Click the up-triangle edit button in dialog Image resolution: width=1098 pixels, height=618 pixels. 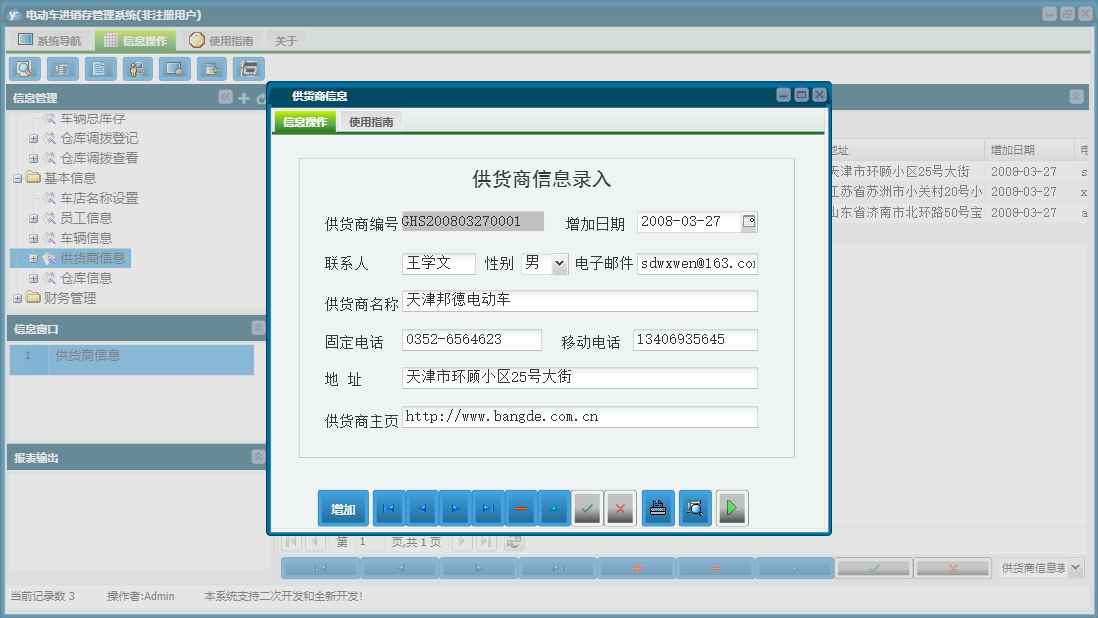click(x=554, y=508)
